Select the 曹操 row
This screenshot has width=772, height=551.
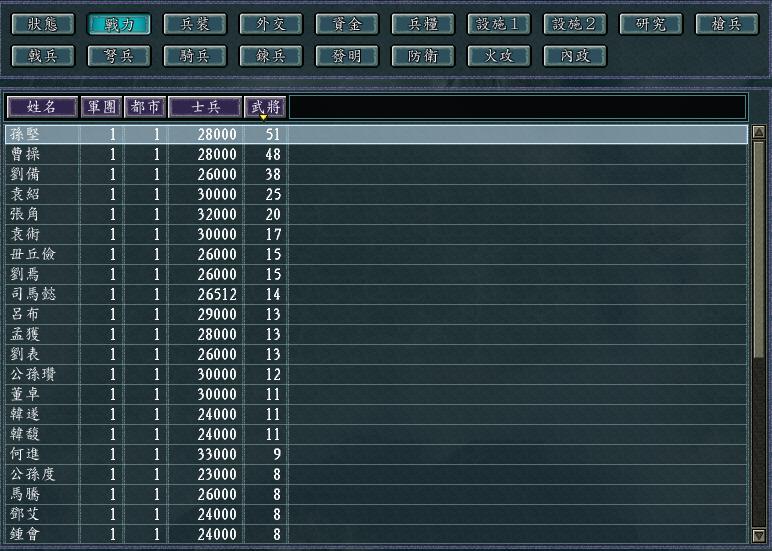377,155
